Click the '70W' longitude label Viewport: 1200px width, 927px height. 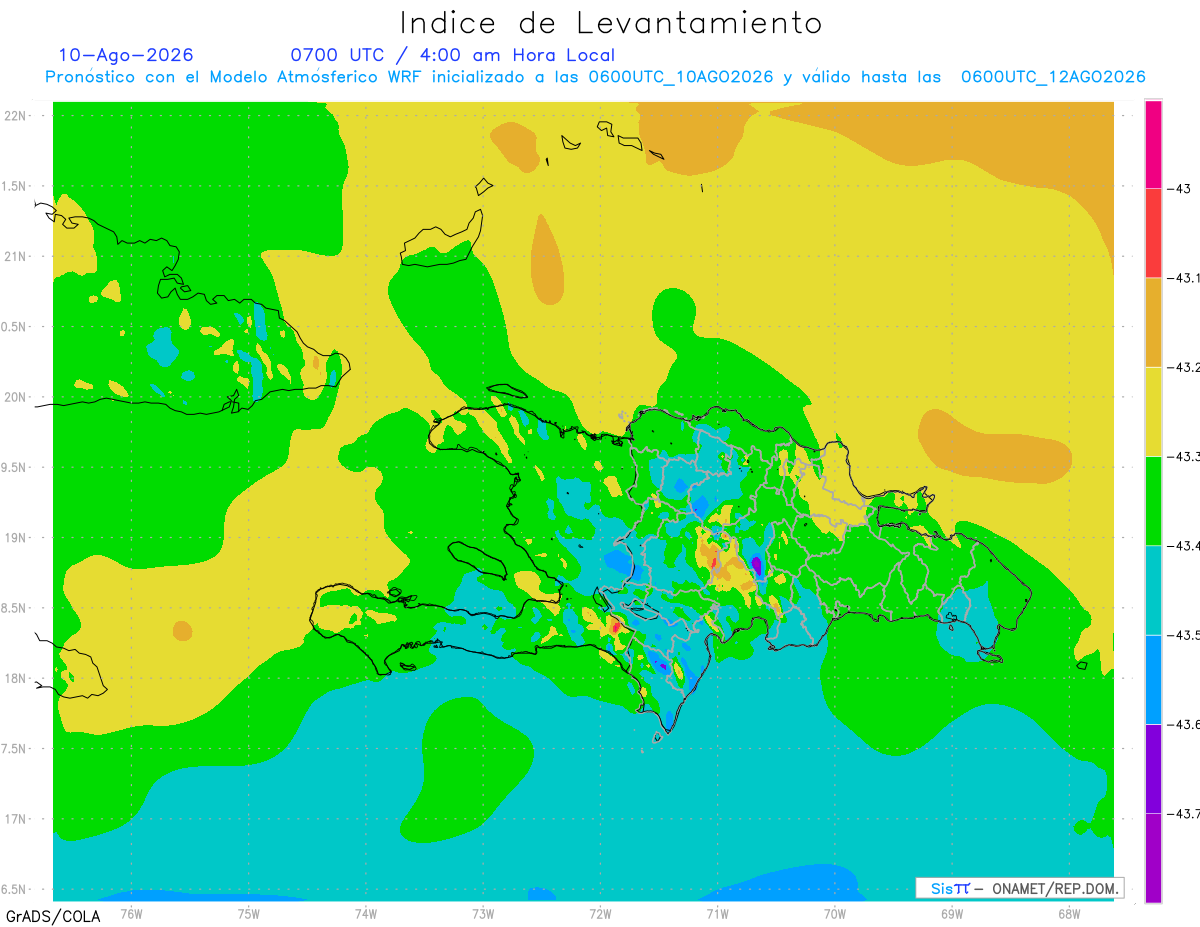point(835,914)
